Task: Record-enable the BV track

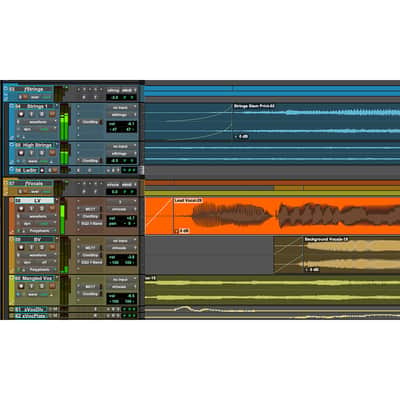Action: click(21, 248)
